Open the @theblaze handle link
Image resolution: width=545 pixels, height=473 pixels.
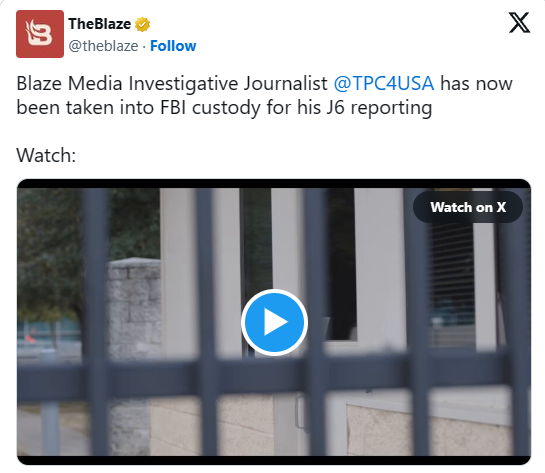tap(103, 46)
